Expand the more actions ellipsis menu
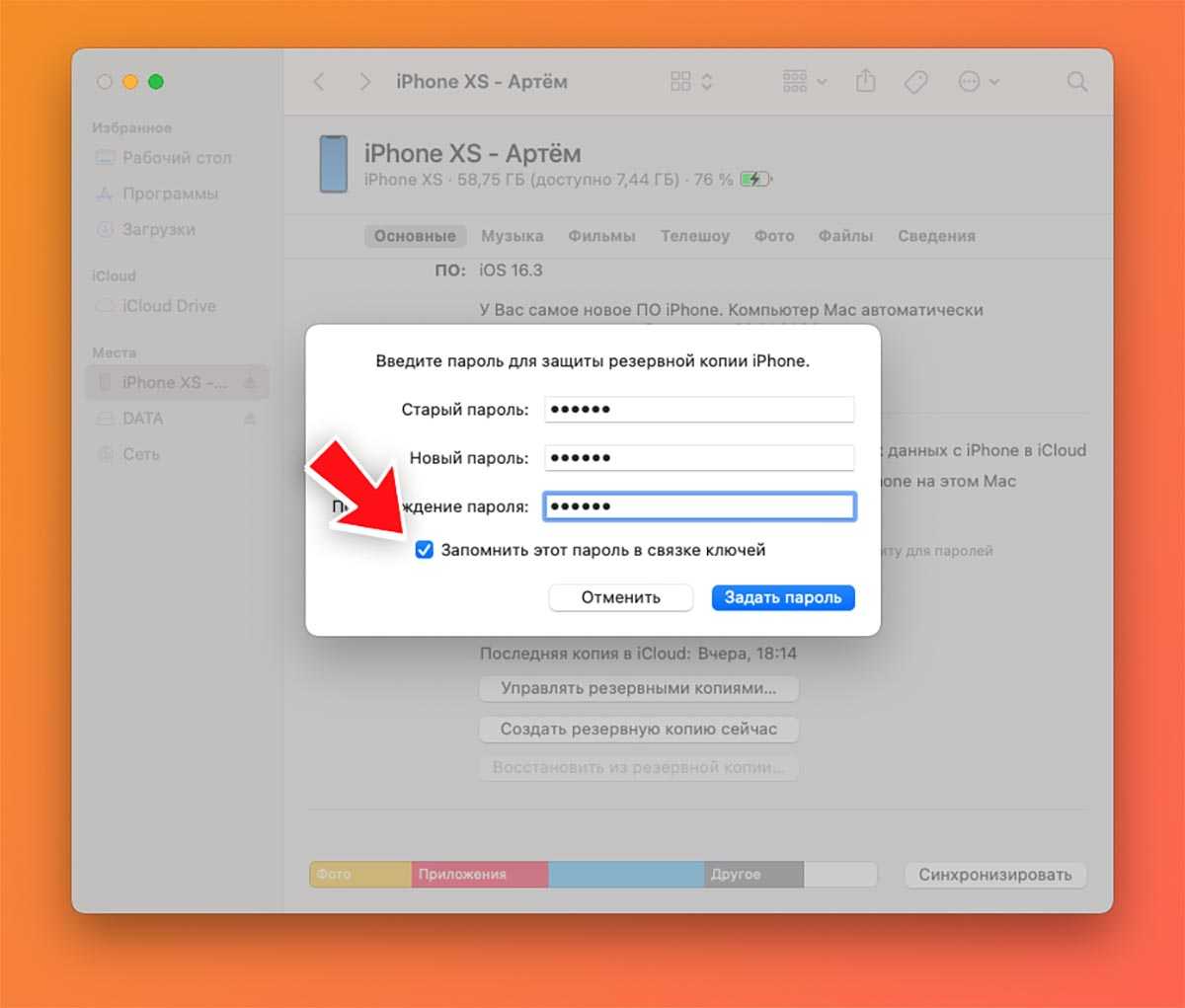1185x1008 pixels. pos(979,82)
